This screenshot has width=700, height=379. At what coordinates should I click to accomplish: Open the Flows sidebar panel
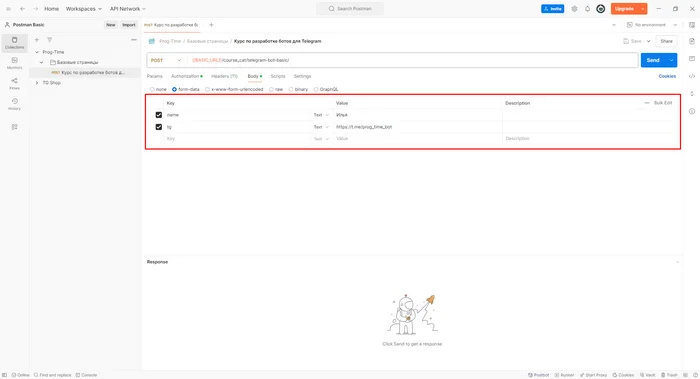click(14, 83)
